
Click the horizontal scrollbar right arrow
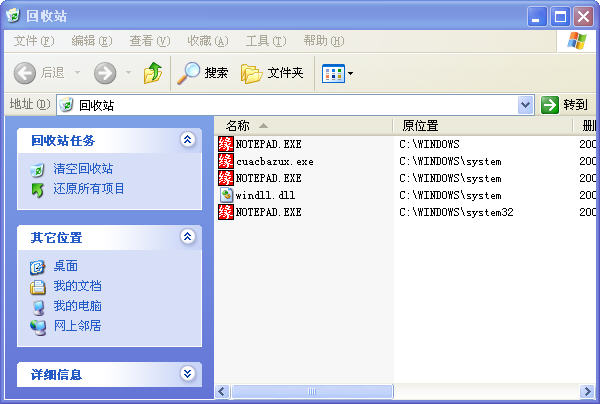pyautogui.click(x=587, y=391)
